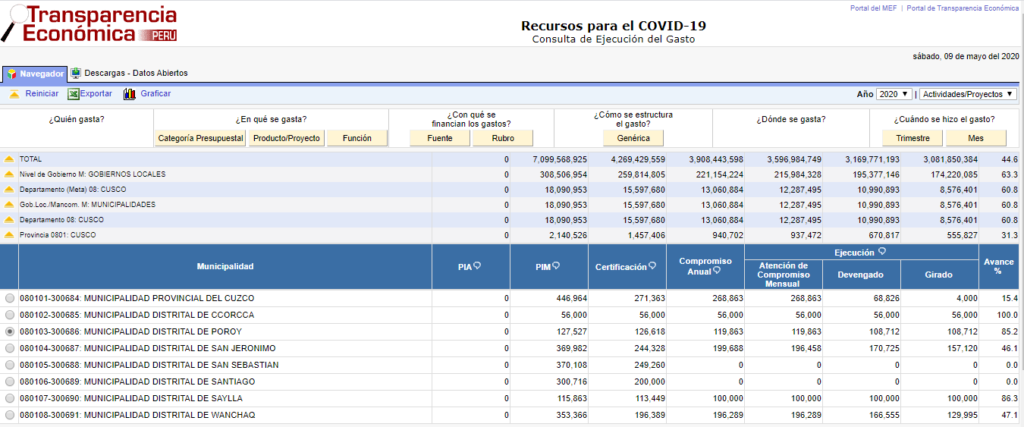1024x427 pixels.
Task: Select Municipalidad Provincial del Cuzco radio button
Action: 9,298
